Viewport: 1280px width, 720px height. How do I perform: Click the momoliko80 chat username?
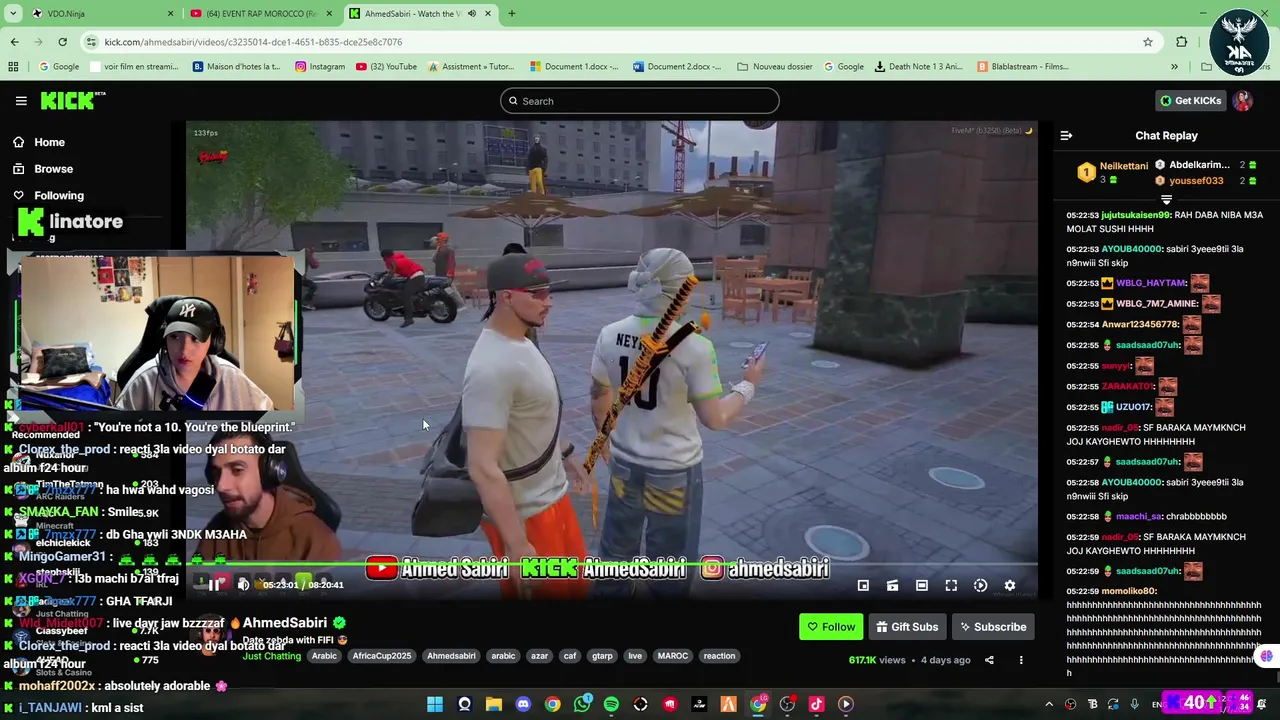(1127, 591)
